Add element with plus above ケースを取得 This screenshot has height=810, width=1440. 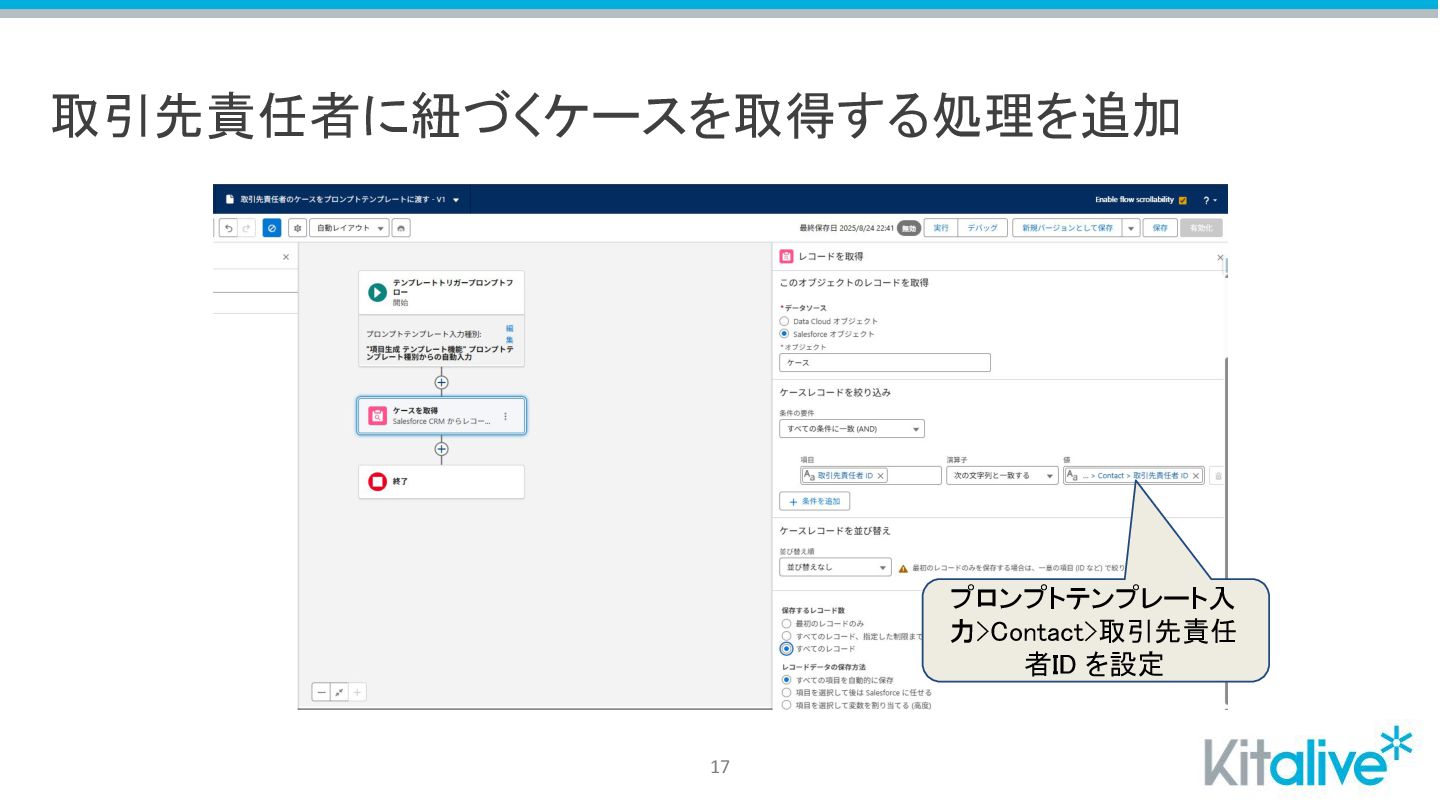[x=441, y=382]
